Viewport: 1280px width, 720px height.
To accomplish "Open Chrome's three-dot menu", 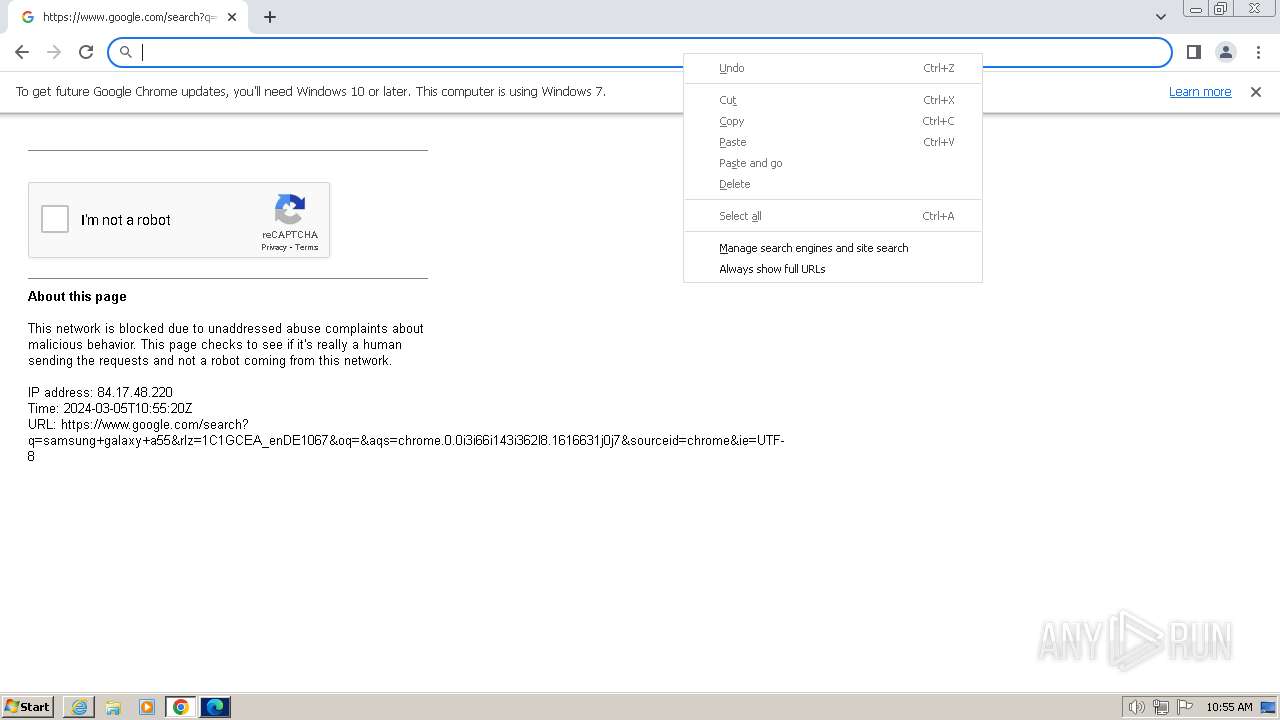I will [x=1257, y=52].
